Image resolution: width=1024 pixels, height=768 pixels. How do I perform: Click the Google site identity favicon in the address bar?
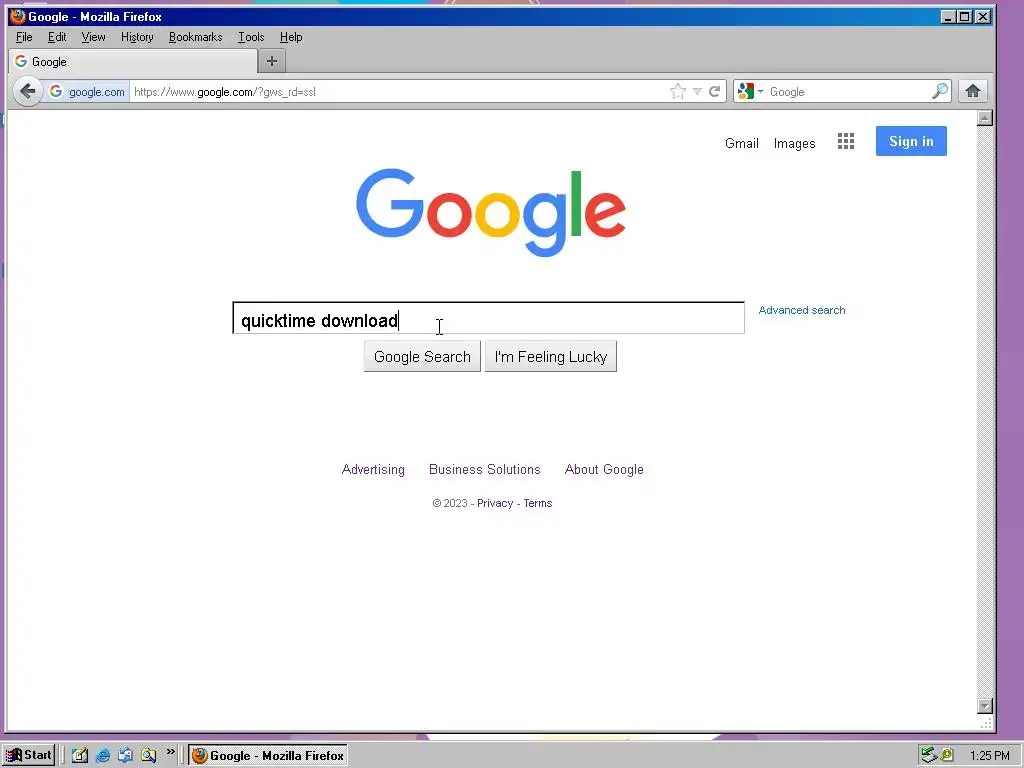[x=56, y=91]
